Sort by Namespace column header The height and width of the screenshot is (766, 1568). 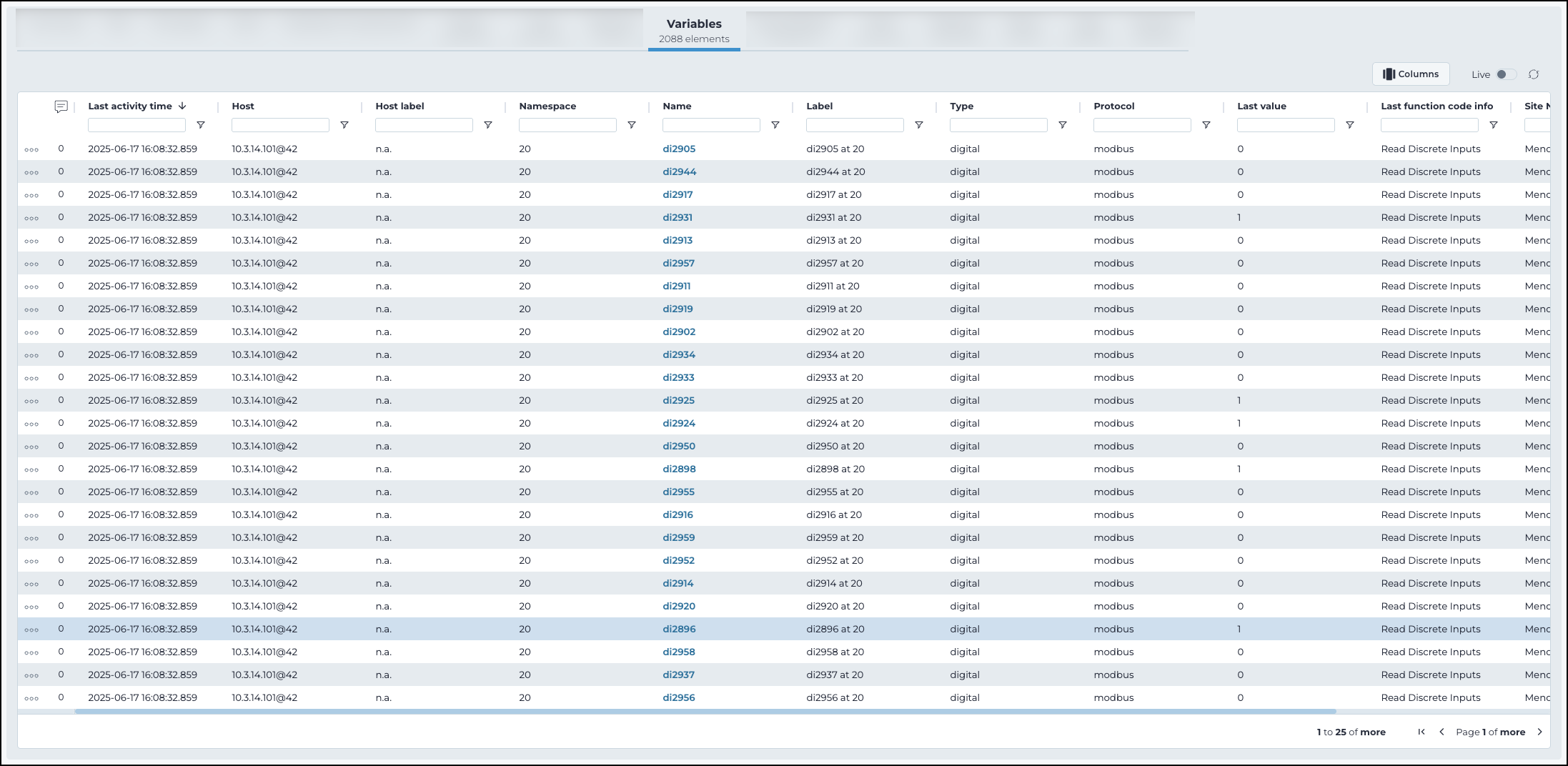click(x=547, y=106)
